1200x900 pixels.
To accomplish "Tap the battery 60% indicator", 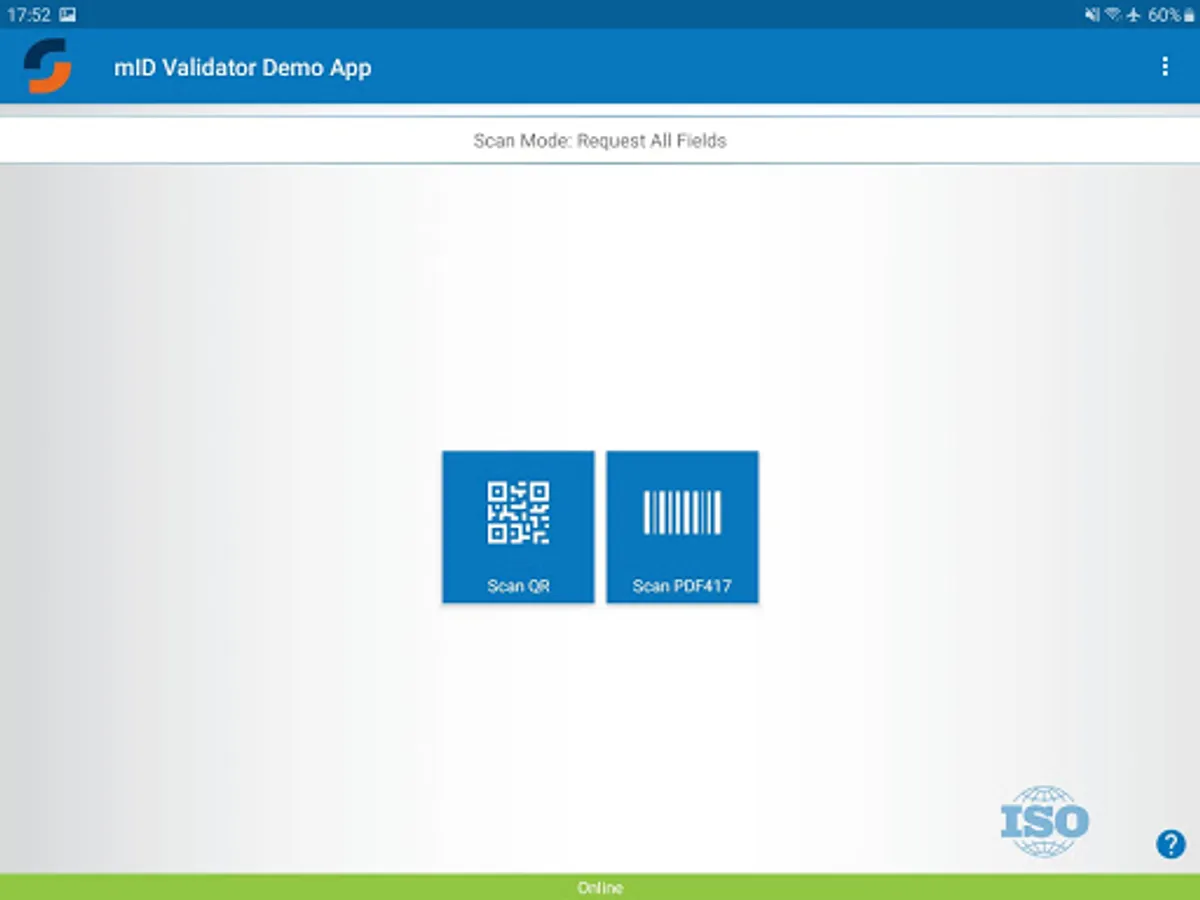I will coord(1170,15).
